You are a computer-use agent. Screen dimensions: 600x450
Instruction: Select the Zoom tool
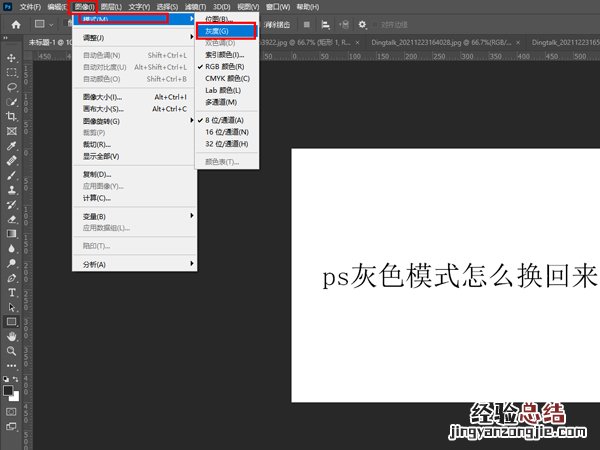tap(12, 351)
